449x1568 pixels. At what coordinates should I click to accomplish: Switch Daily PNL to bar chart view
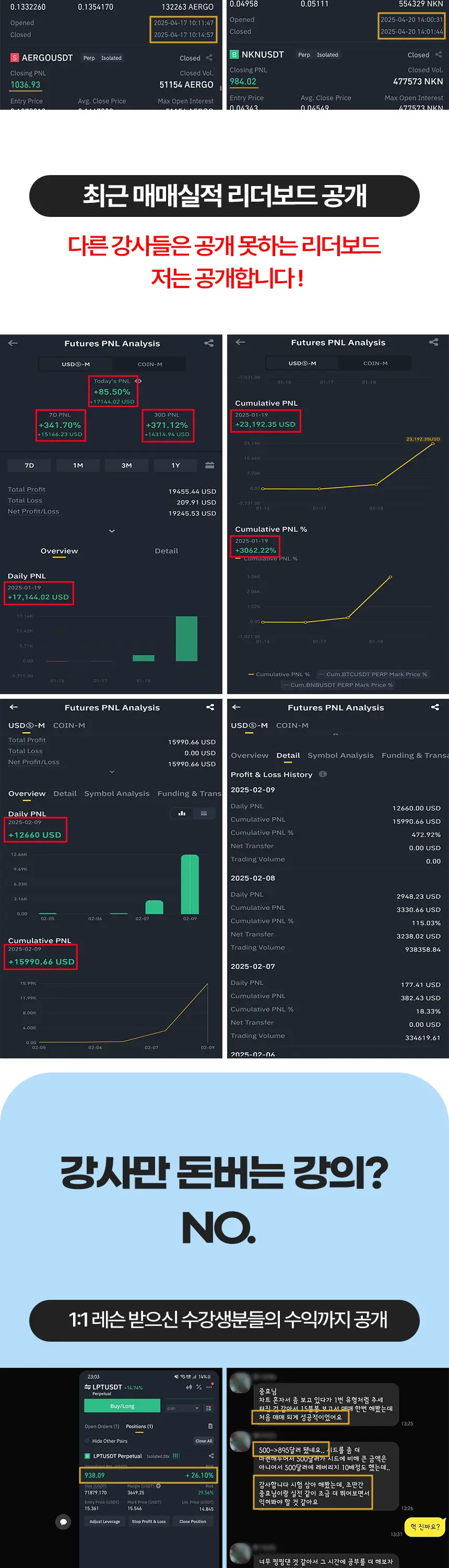[182, 813]
